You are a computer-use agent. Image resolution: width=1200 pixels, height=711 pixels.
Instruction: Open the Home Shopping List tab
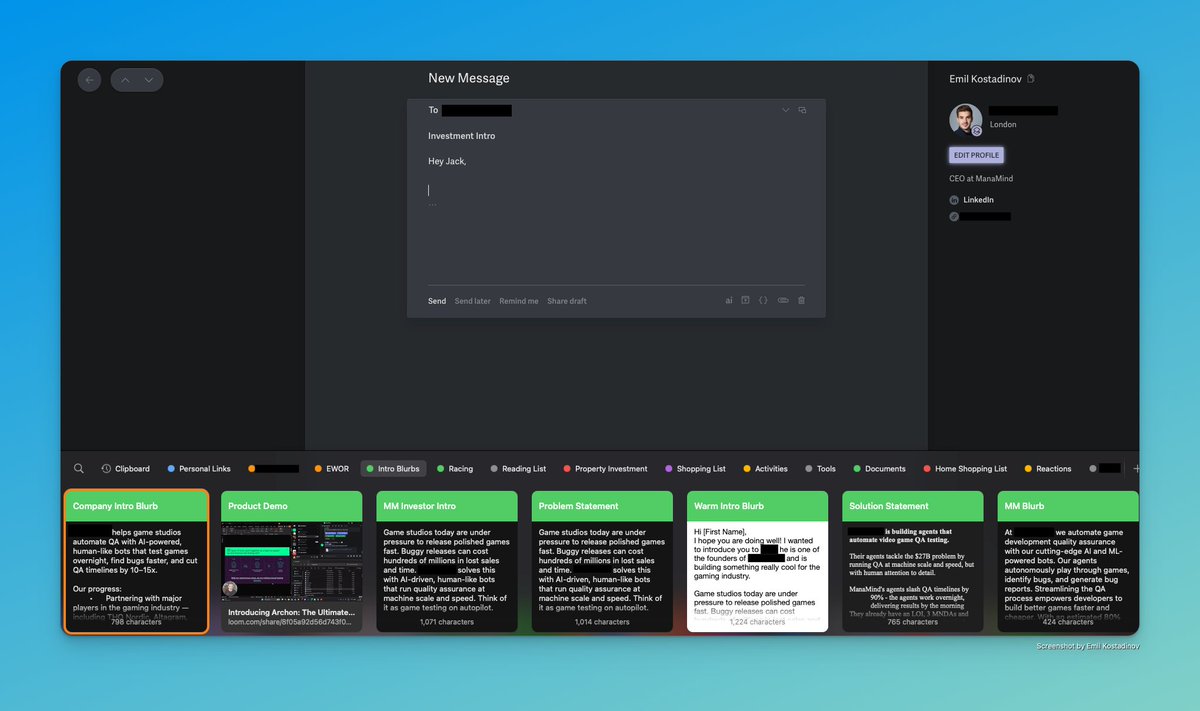964,468
